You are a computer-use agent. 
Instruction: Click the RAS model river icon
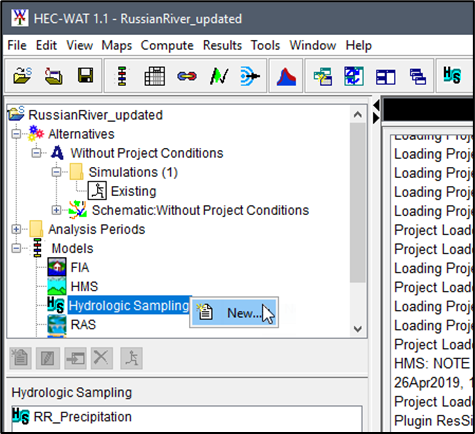point(57,324)
